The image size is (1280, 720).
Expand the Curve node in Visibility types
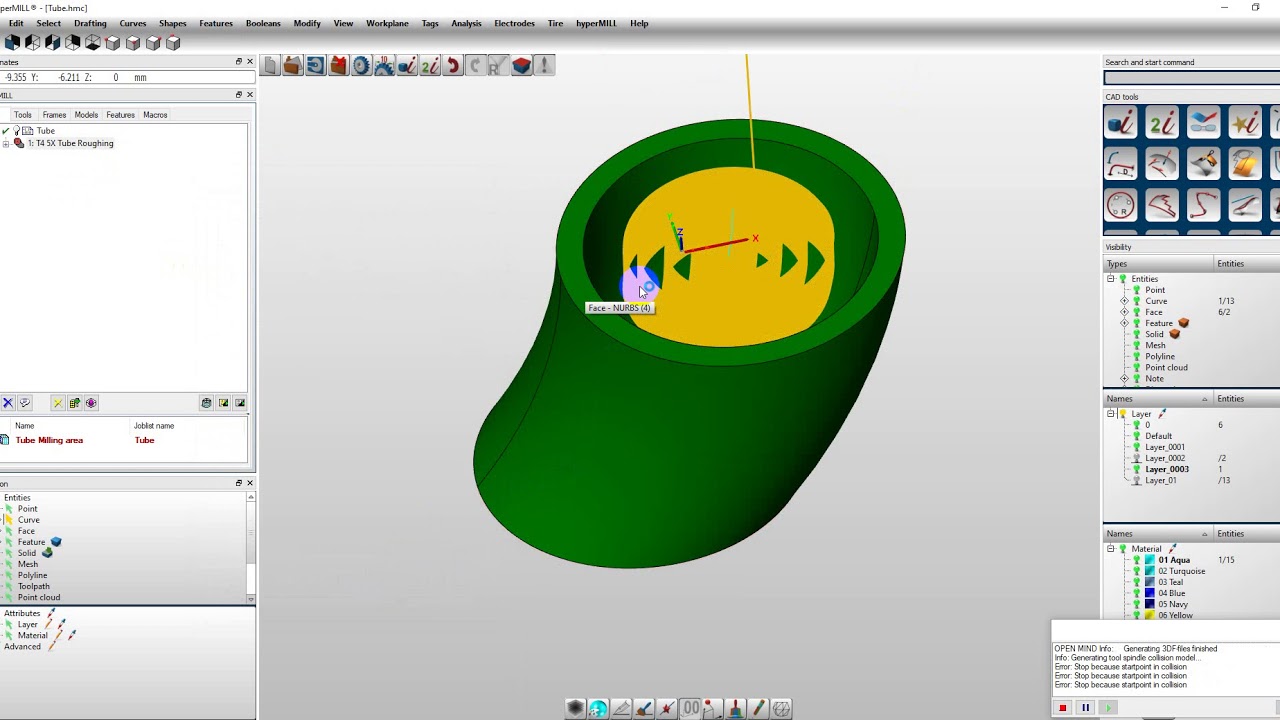coord(1124,301)
